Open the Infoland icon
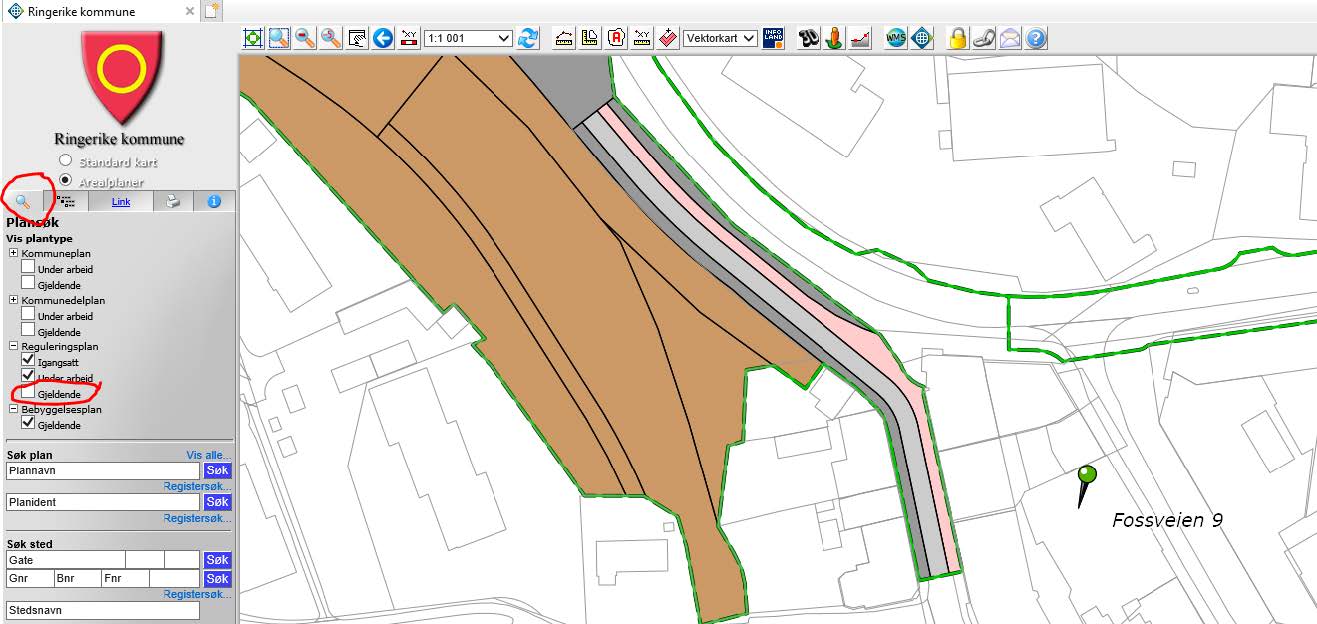 pos(773,38)
